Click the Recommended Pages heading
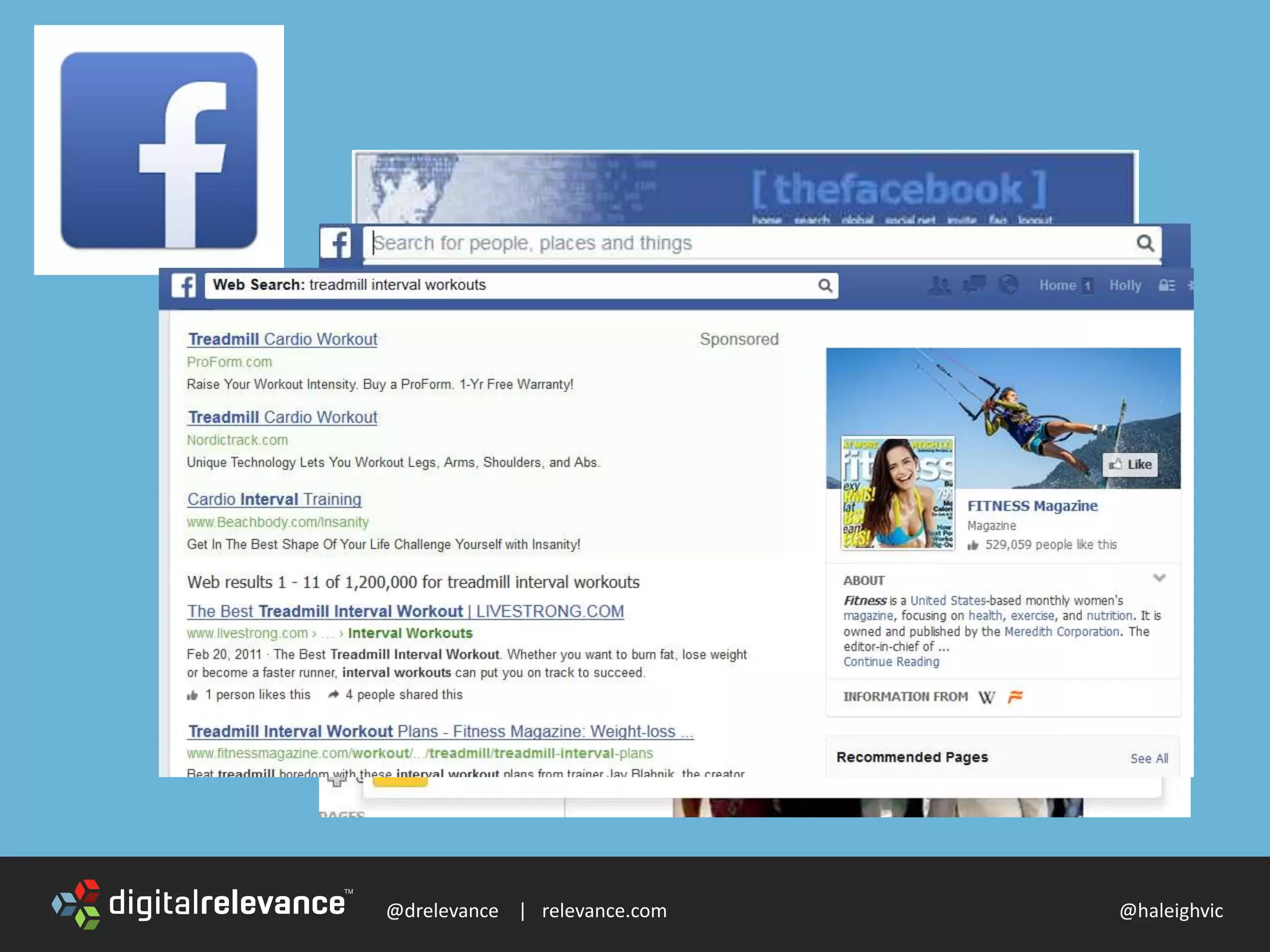The image size is (1270, 952). tap(912, 757)
